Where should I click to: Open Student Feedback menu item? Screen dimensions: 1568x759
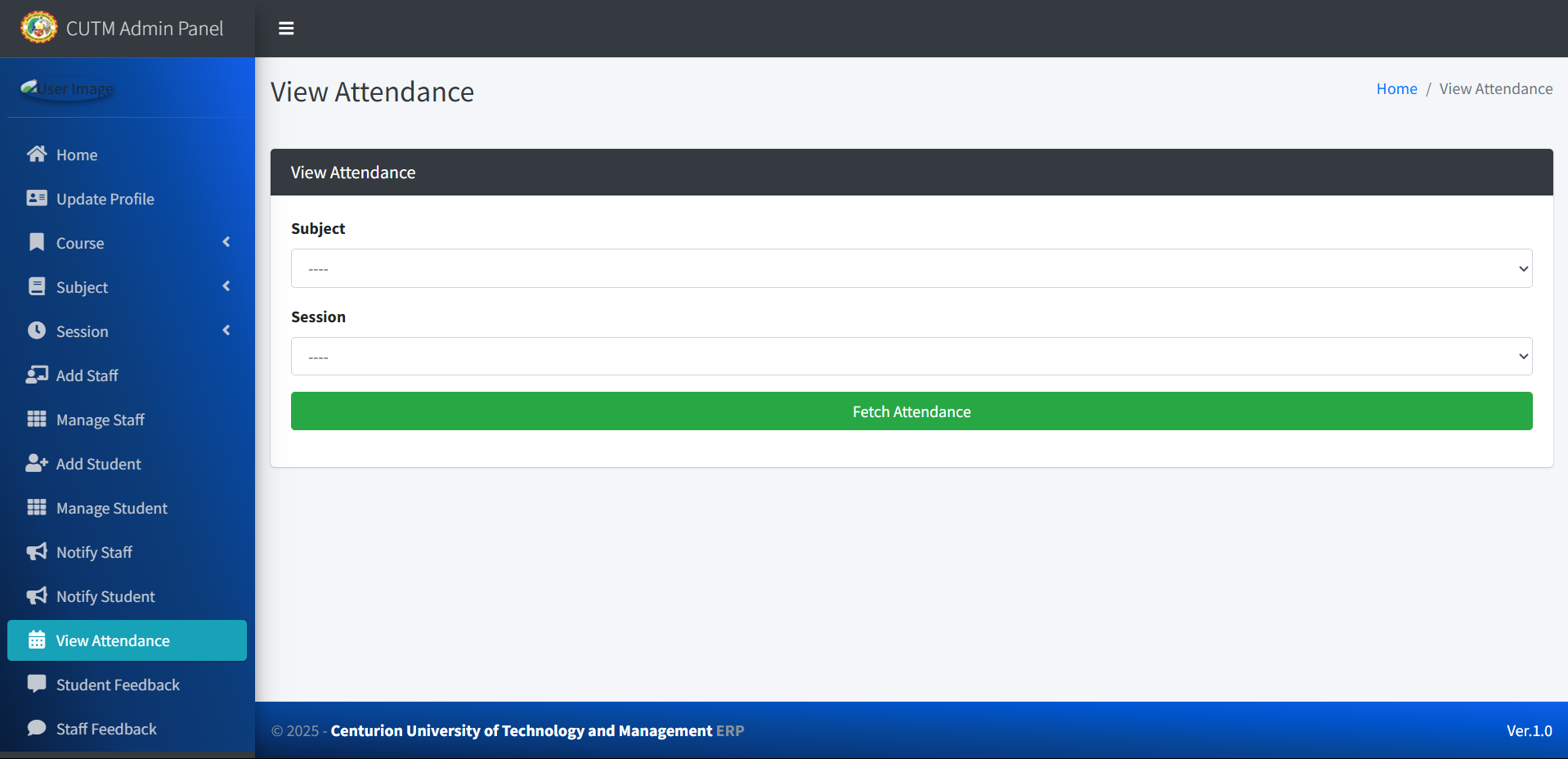pyautogui.click(x=127, y=685)
